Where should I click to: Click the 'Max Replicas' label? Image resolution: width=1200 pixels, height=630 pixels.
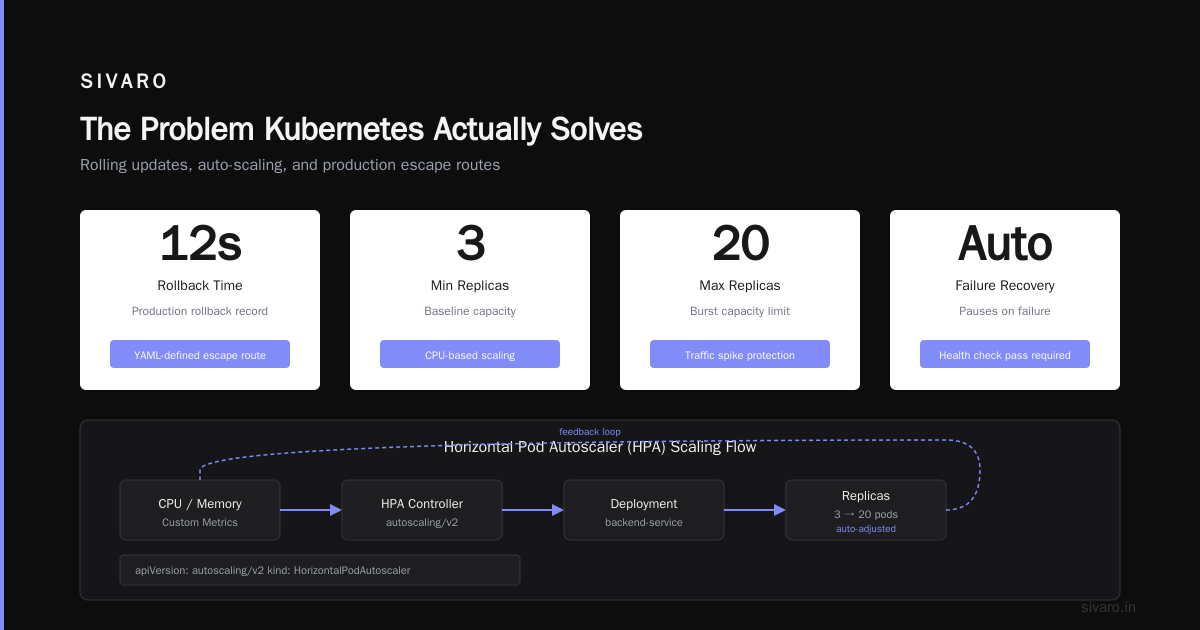click(x=740, y=286)
